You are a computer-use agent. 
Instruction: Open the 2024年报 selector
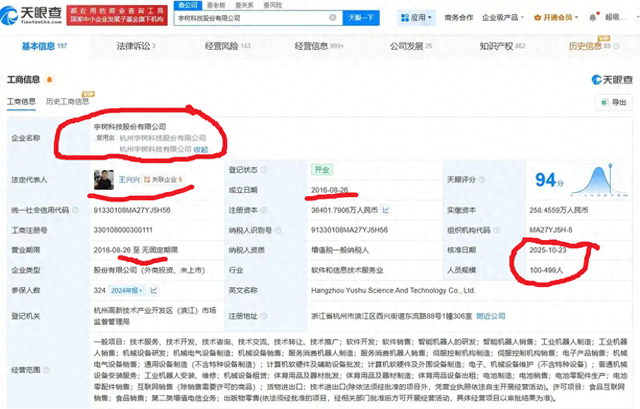pos(127,290)
